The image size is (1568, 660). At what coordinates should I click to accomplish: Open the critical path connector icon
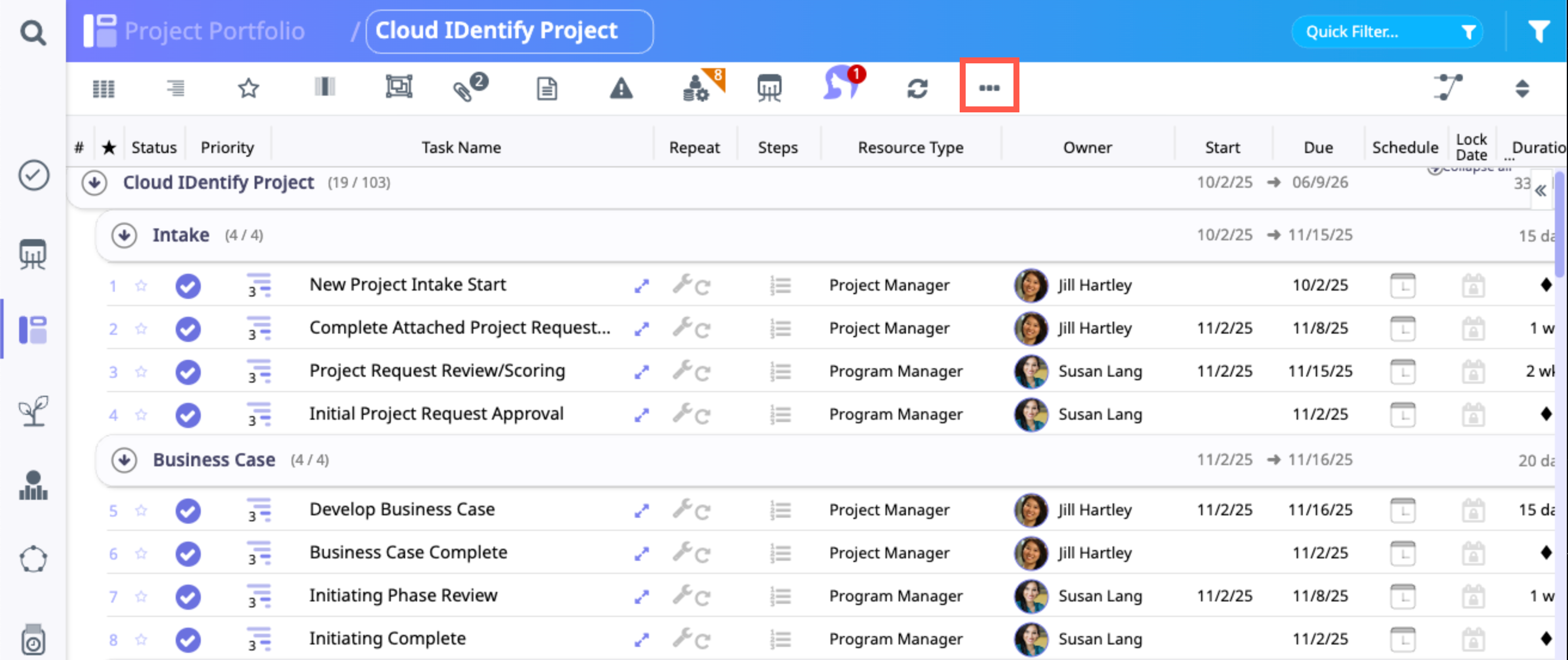[x=1448, y=88]
